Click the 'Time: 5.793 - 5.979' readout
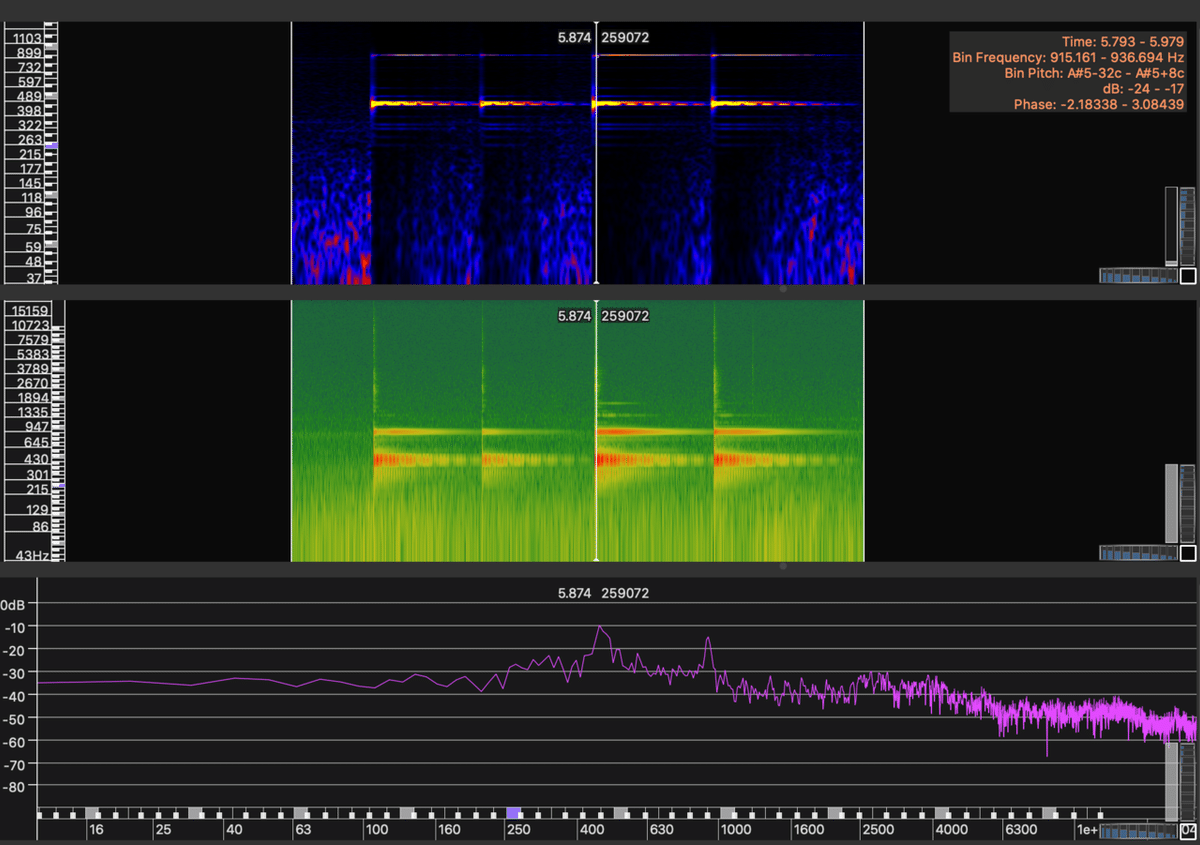 [1123, 42]
